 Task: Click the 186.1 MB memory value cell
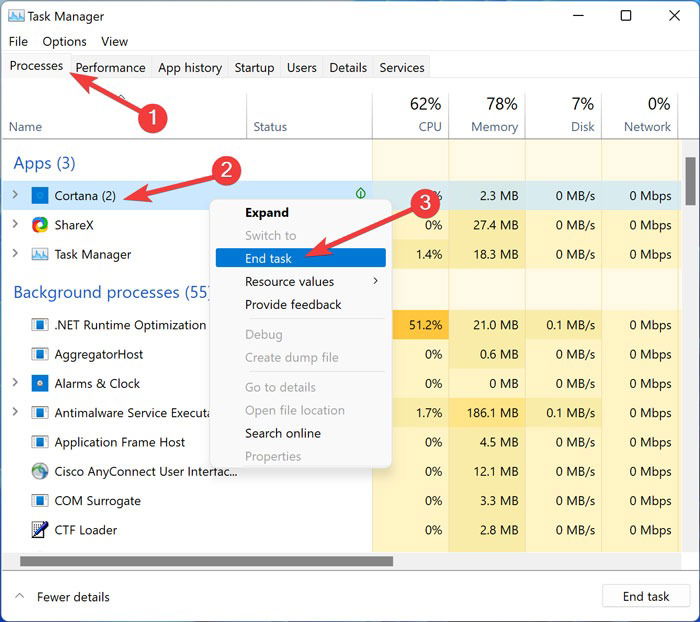[x=487, y=413]
